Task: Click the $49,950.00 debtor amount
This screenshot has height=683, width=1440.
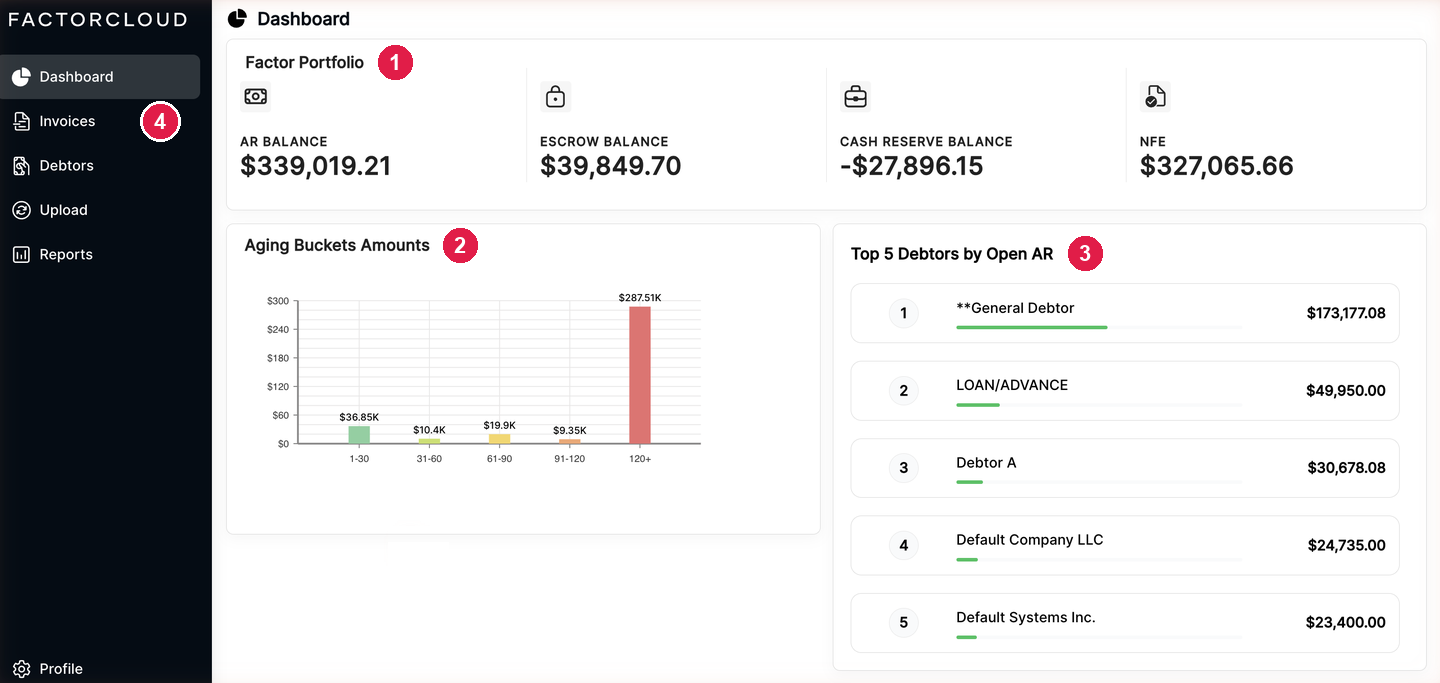Action: pos(1346,390)
